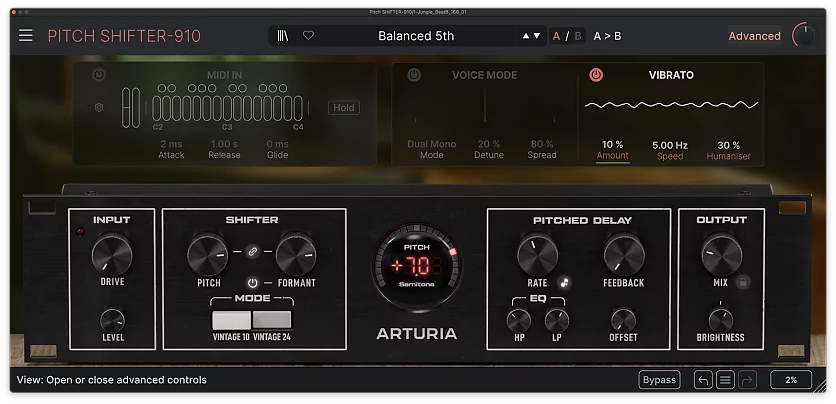Copy settings with the A > B button

[607, 36]
